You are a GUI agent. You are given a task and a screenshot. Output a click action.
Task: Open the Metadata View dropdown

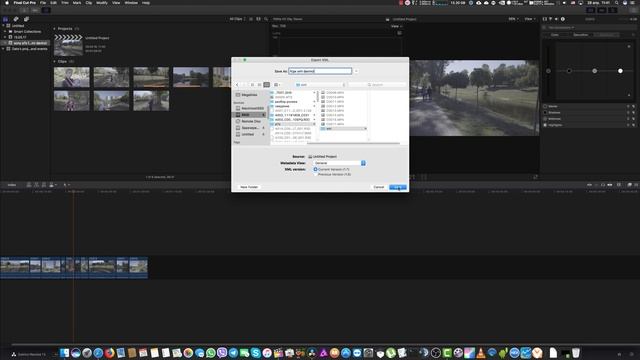tap(339, 163)
